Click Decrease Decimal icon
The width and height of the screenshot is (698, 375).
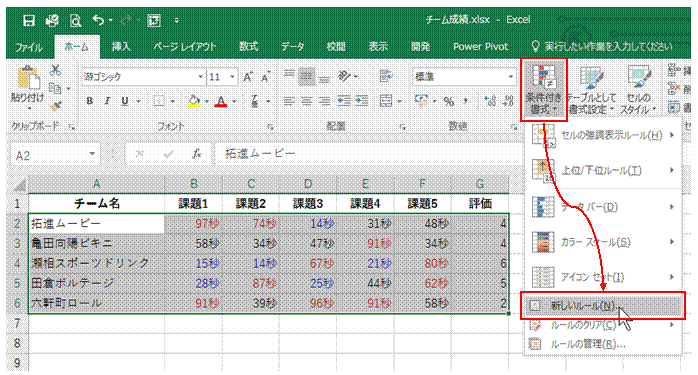point(508,102)
